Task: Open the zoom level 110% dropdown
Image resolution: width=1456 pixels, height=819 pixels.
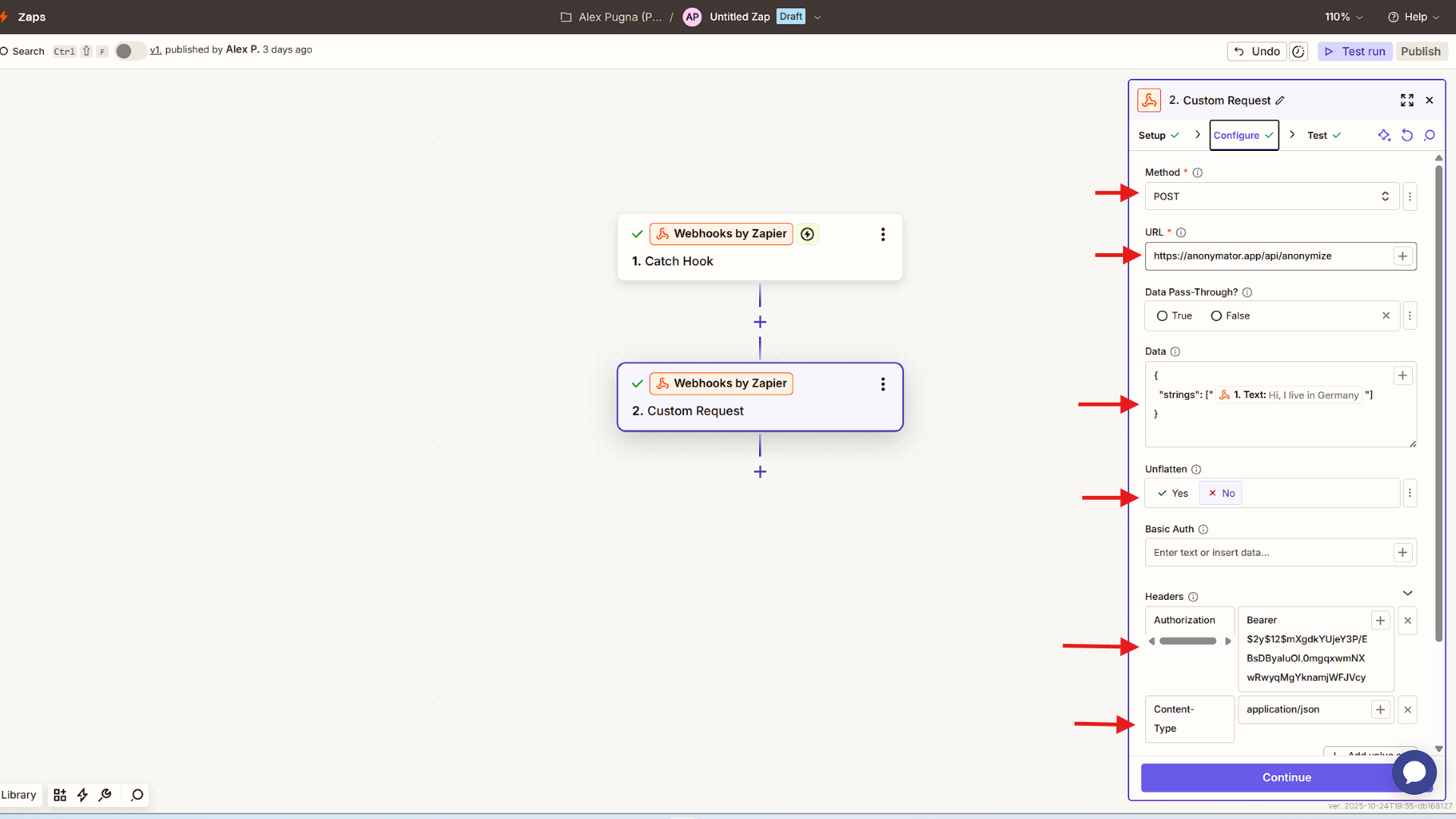Action: click(1342, 17)
